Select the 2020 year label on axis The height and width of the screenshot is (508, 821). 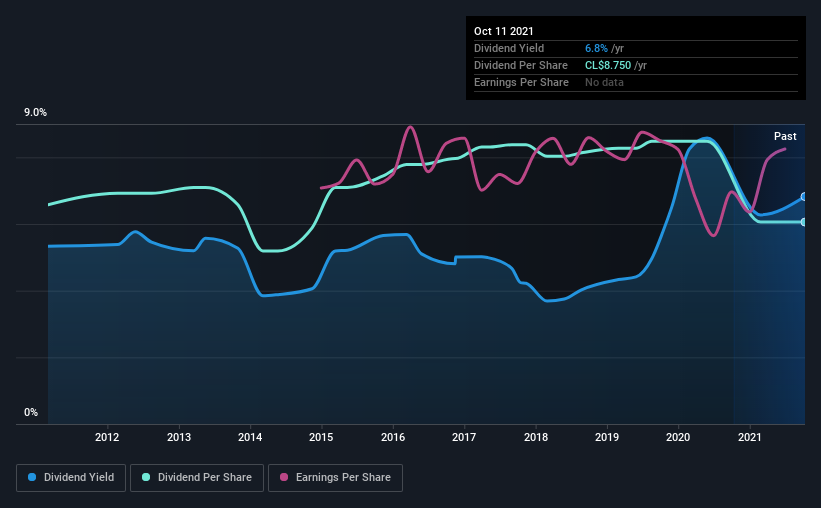678,437
